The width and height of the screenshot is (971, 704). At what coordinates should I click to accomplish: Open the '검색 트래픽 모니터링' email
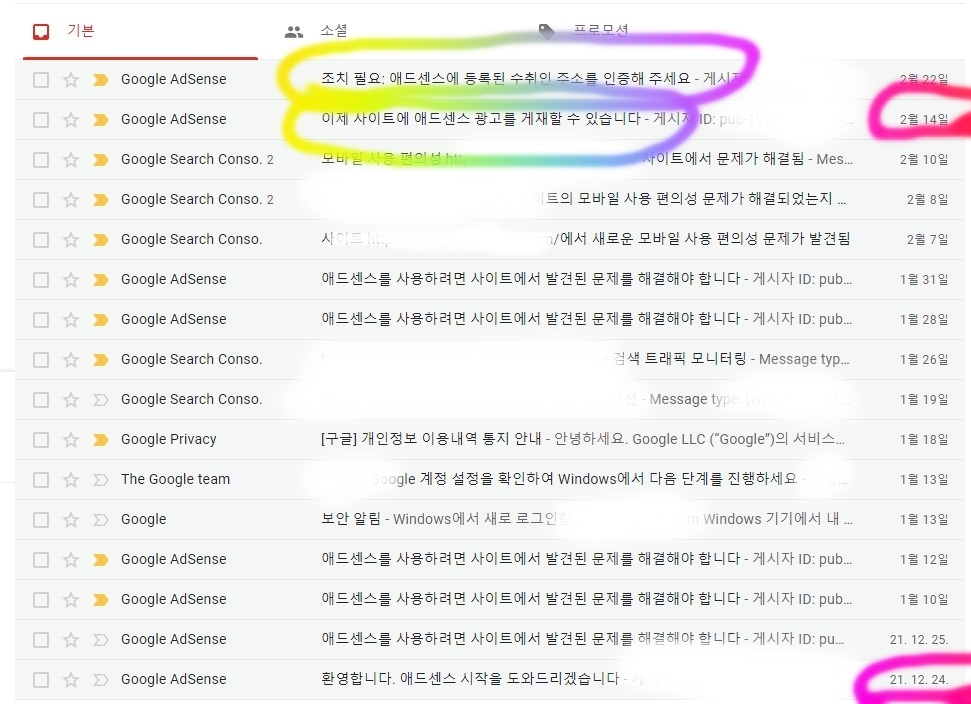679,359
